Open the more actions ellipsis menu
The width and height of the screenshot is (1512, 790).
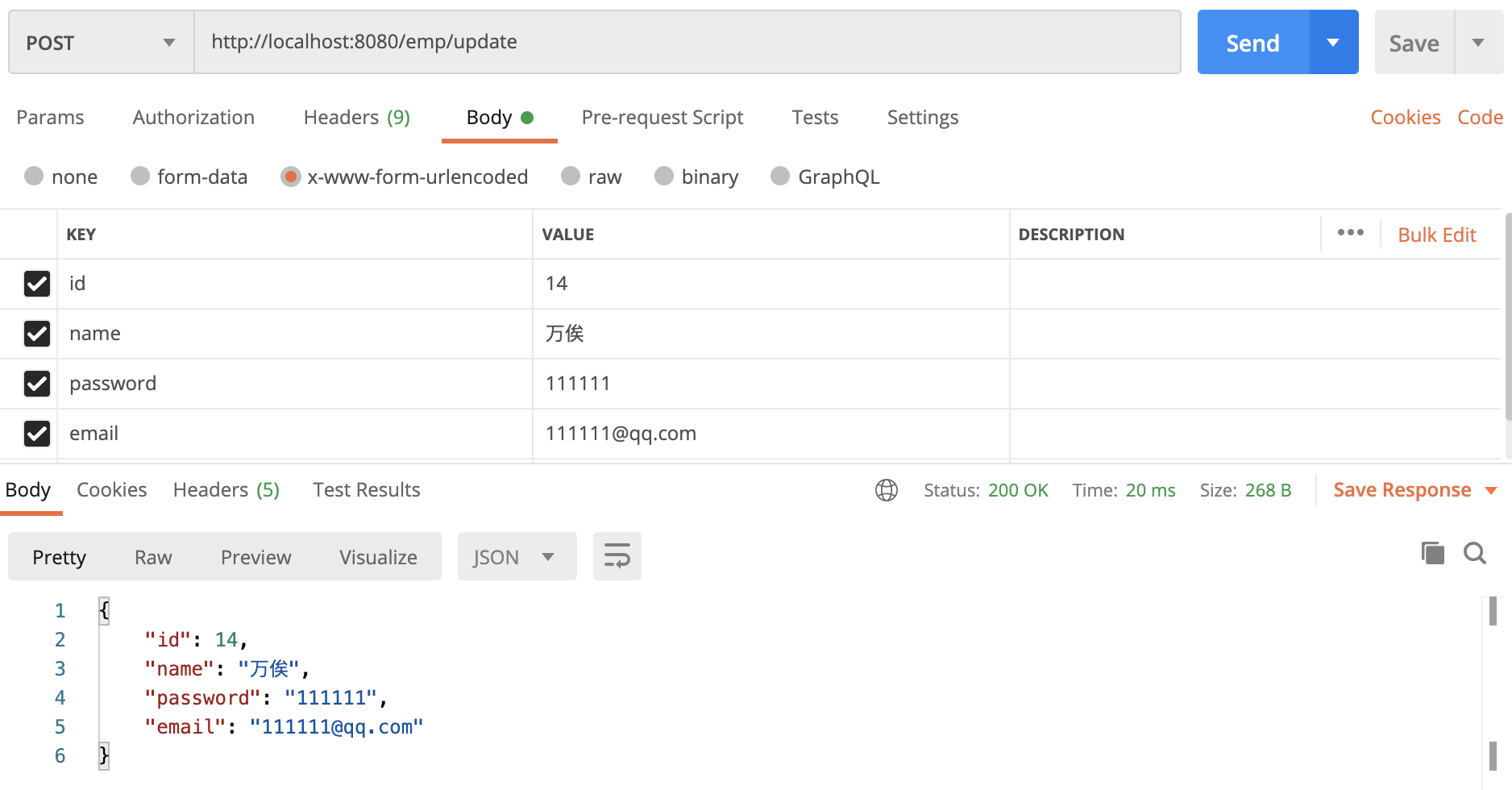[1350, 233]
